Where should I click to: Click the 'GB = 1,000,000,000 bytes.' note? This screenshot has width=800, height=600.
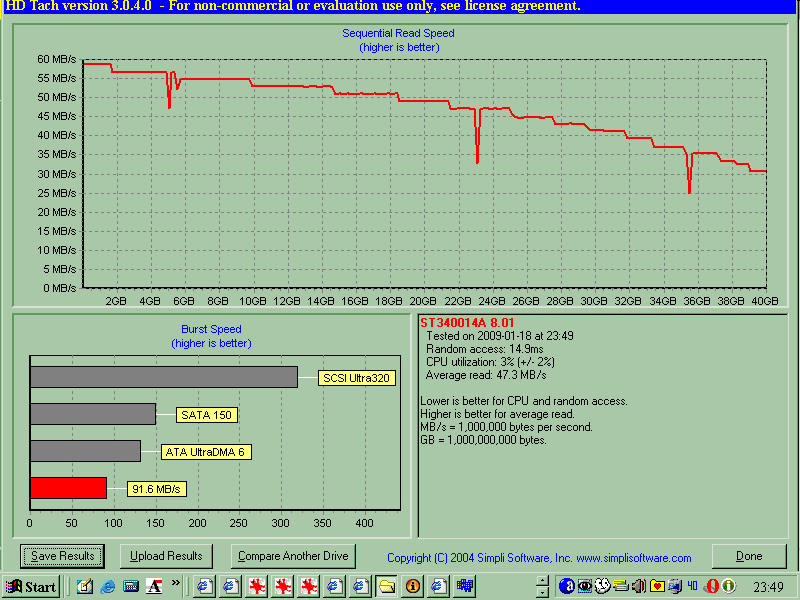tap(483, 440)
